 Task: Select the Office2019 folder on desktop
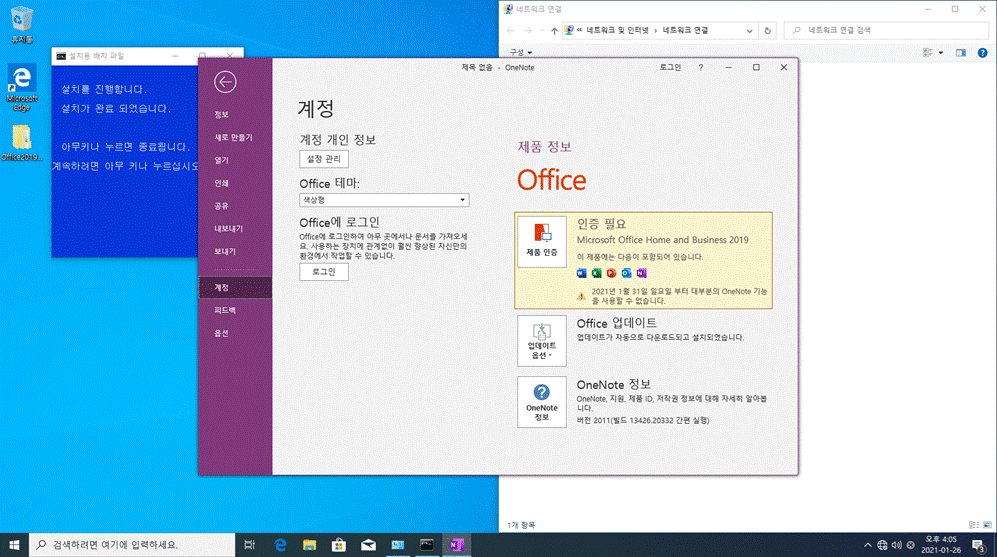(x=22, y=142)
